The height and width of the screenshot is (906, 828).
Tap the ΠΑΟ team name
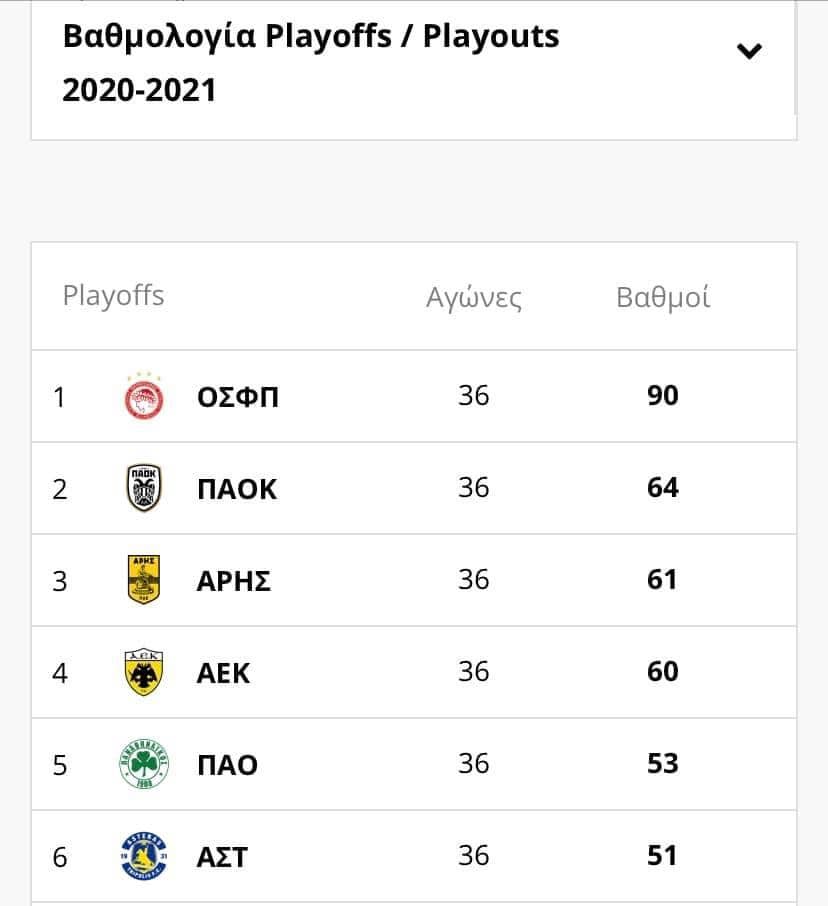pos(227,766)
